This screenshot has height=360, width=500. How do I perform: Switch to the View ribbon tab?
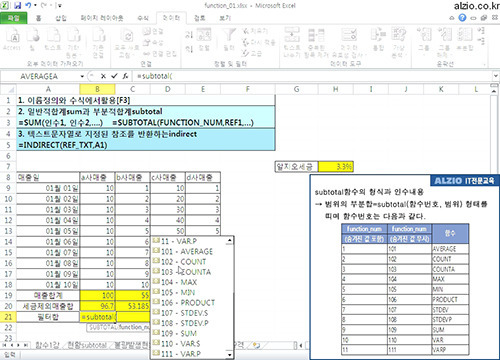point(225,18)
